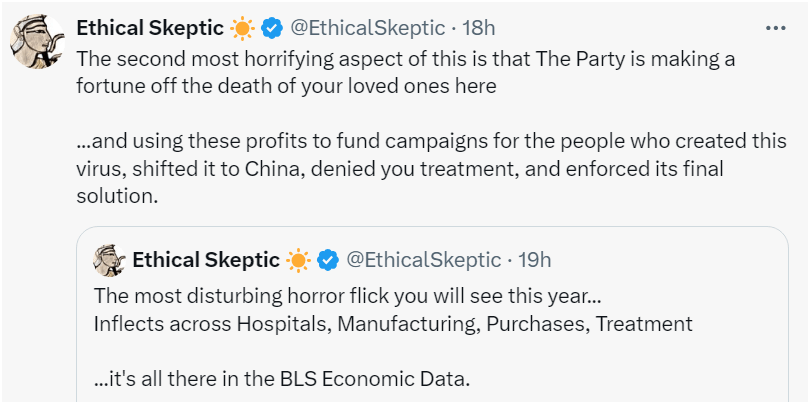Click the Ethical Skeptic name in quoted tweet
Image resolution: width=810 pixels, height=404 pixels.
pyautogui.click(x=205, y=260)
